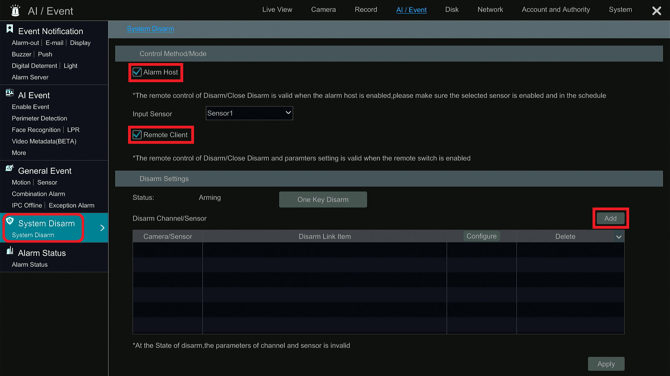This screenshot has height=376, width=670.
Task: Open the Network tab
Action: [x=490, y=9]
